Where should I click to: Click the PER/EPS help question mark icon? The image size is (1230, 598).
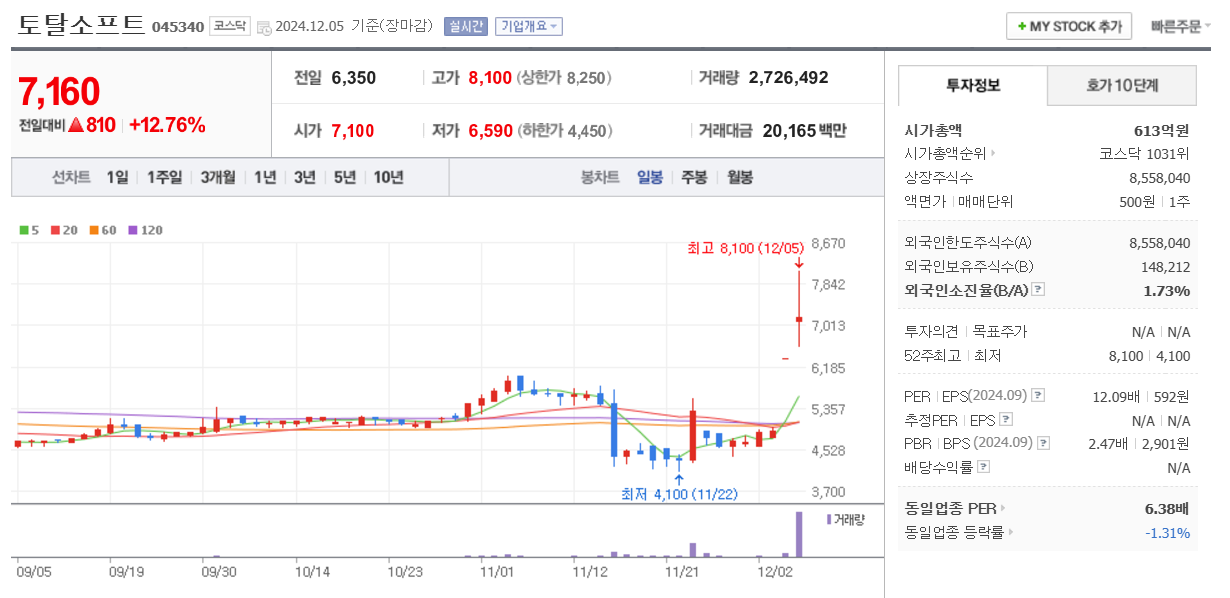point(1038,396)
